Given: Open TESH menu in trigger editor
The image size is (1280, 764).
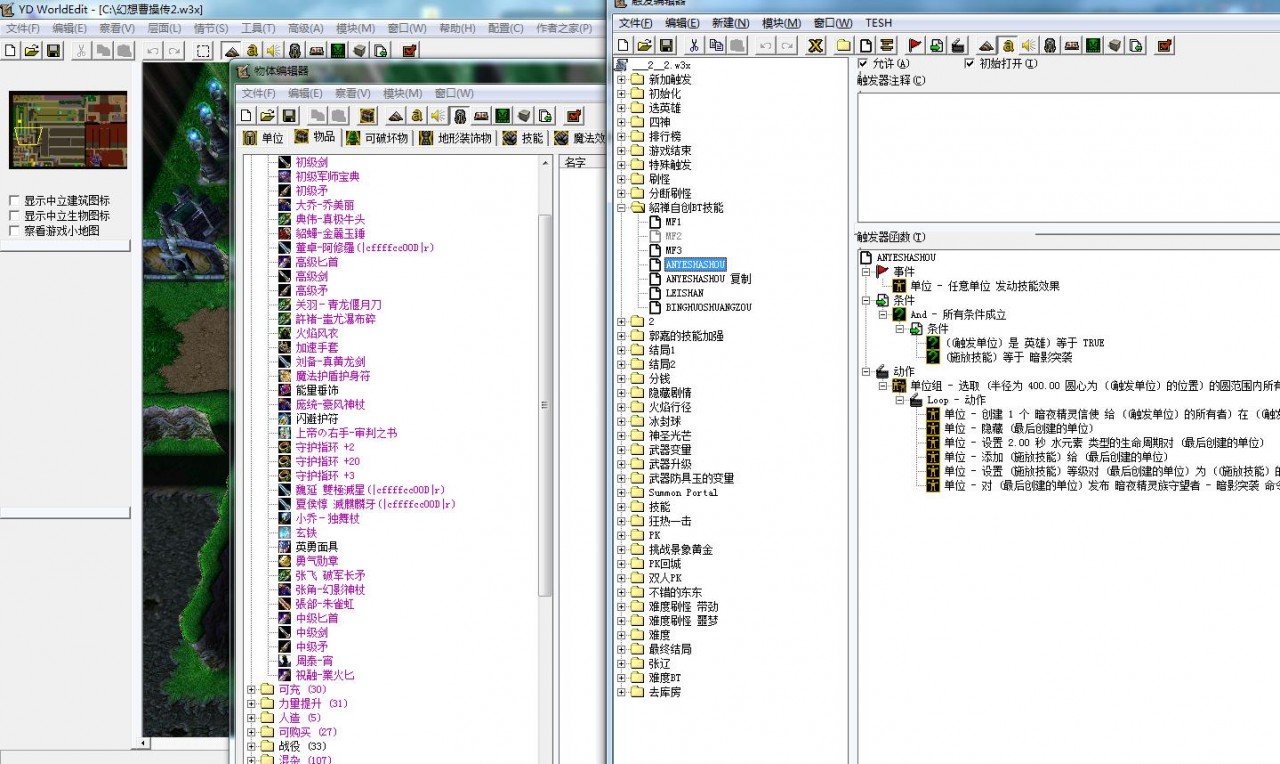Looking at the screenshot, I should click(879, 23).
